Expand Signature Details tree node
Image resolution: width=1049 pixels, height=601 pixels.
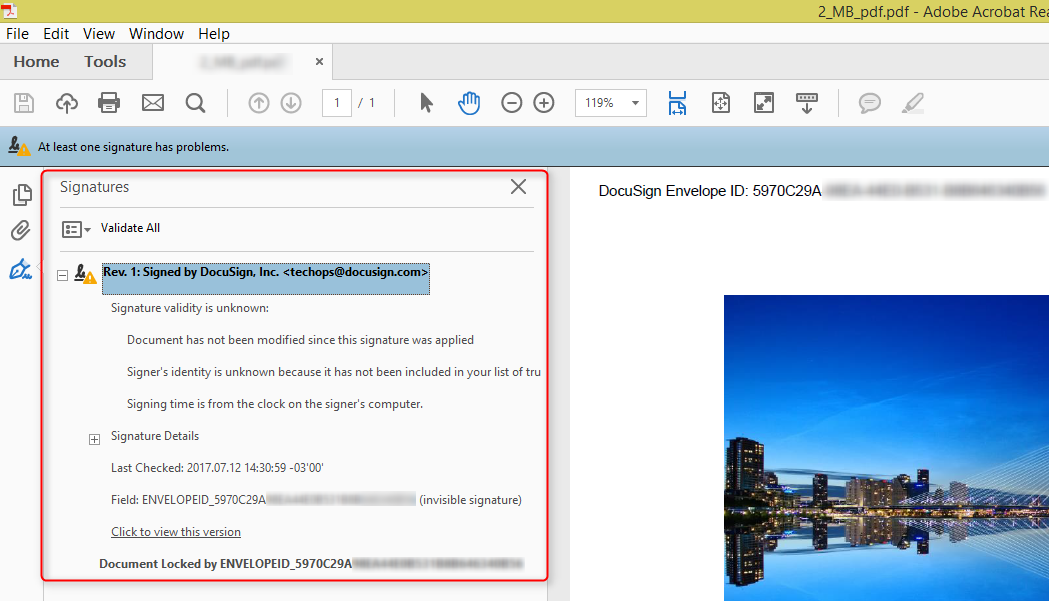(95, 438)
